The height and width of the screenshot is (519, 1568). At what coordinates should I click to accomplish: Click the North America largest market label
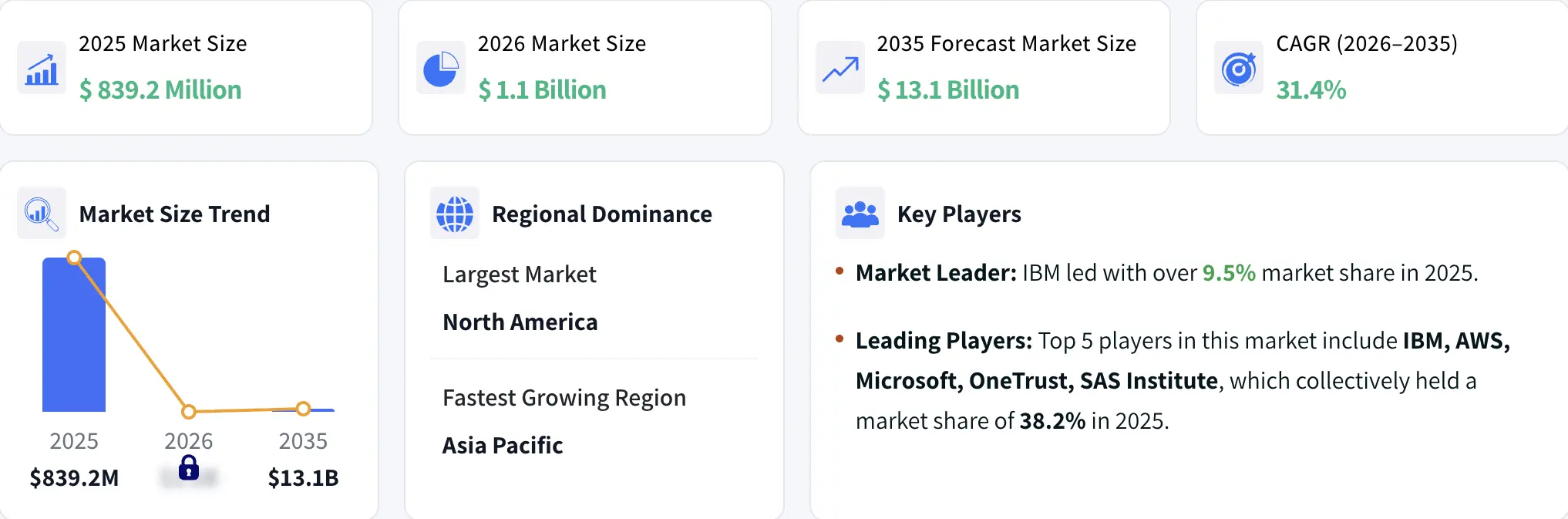click(x=520, y=322)
